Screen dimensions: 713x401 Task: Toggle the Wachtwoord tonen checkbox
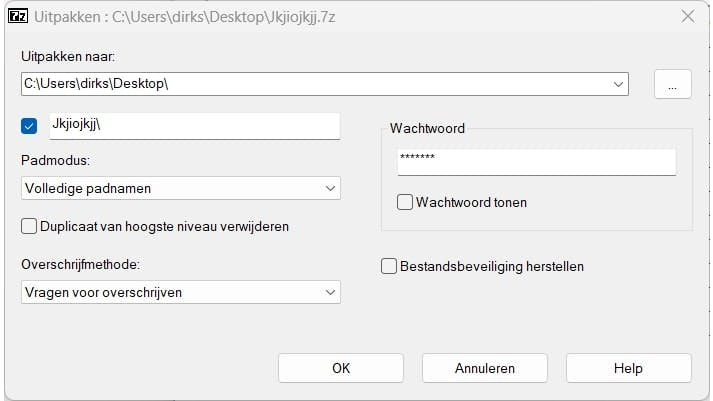point(405,202)
